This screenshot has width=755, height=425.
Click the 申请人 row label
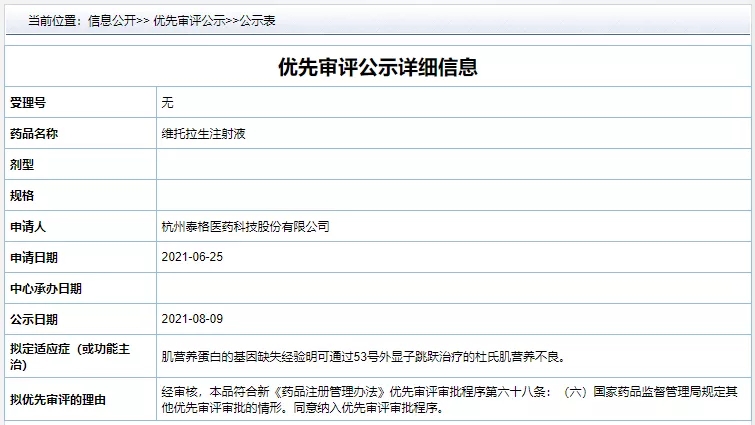28,226
